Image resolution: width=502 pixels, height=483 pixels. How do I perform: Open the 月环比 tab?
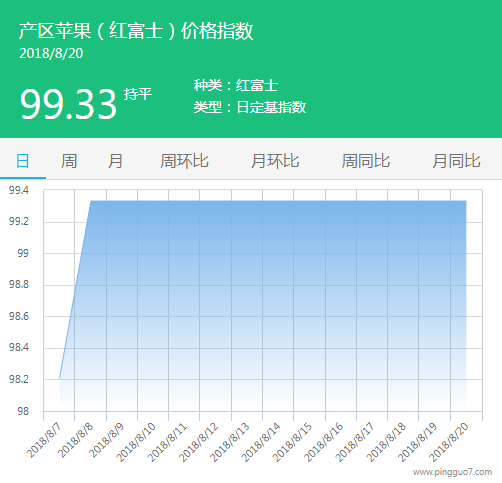point(275,161)
